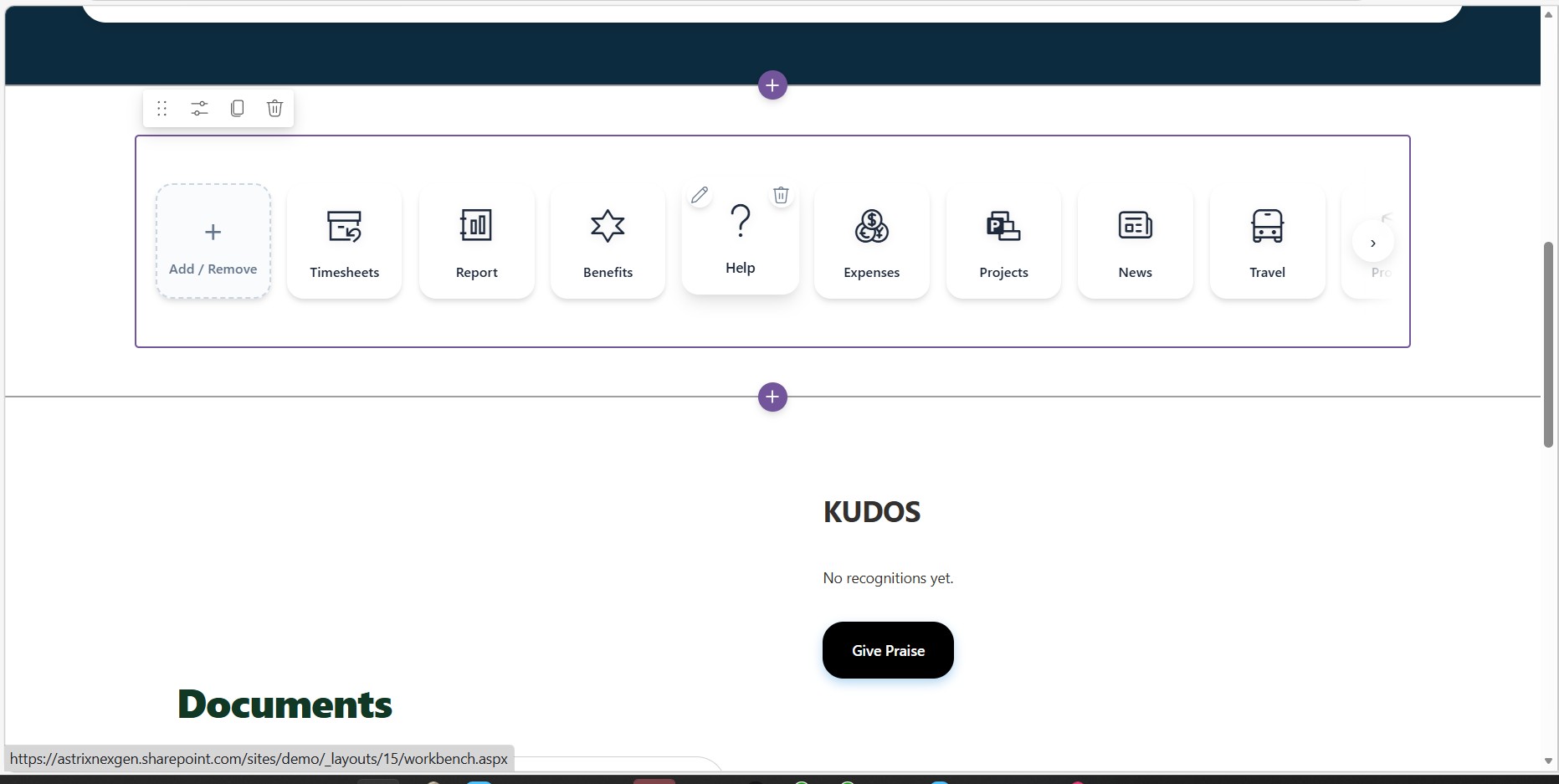Open the News tile
This screenshot has height=784, width=1559.
1135,243
